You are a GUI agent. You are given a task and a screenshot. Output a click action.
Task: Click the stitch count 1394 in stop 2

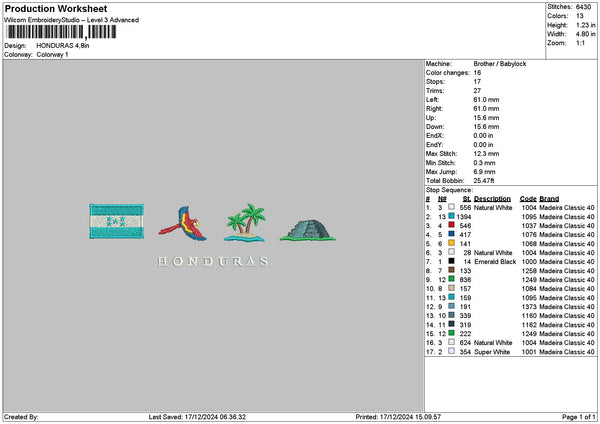click(x=464, y=217)
